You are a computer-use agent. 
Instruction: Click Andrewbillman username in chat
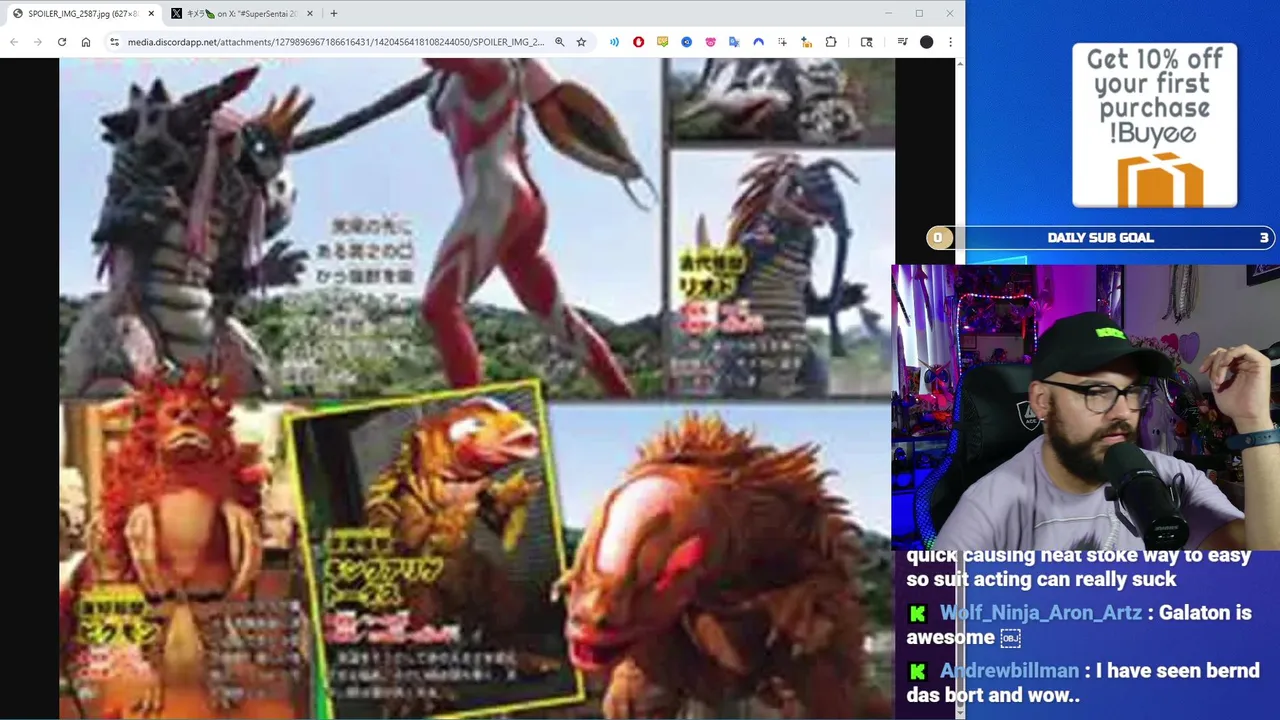pos(1009,671)
